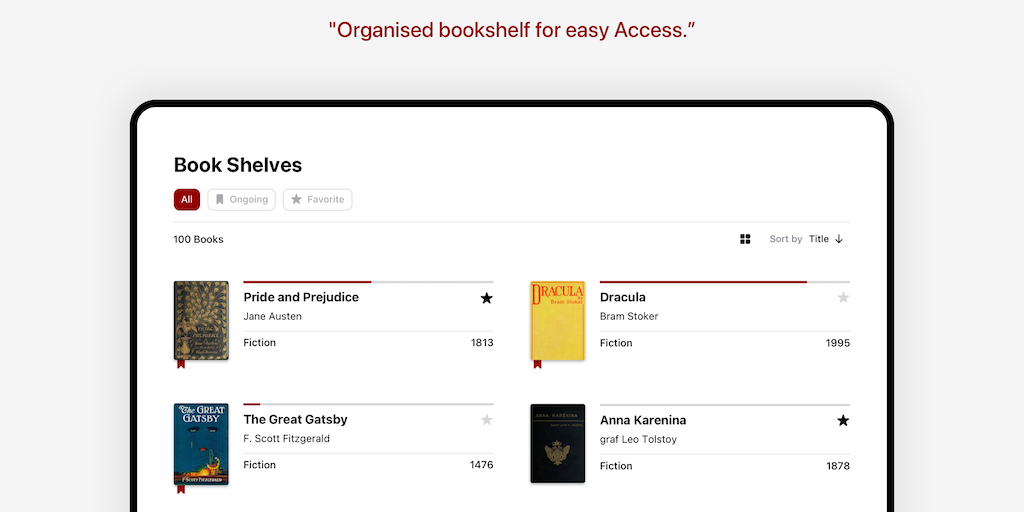Image resolution: width=1024 pixels, height=512 pixels.
Task: Switch to grid view layout icon
Action: (745, 239)
